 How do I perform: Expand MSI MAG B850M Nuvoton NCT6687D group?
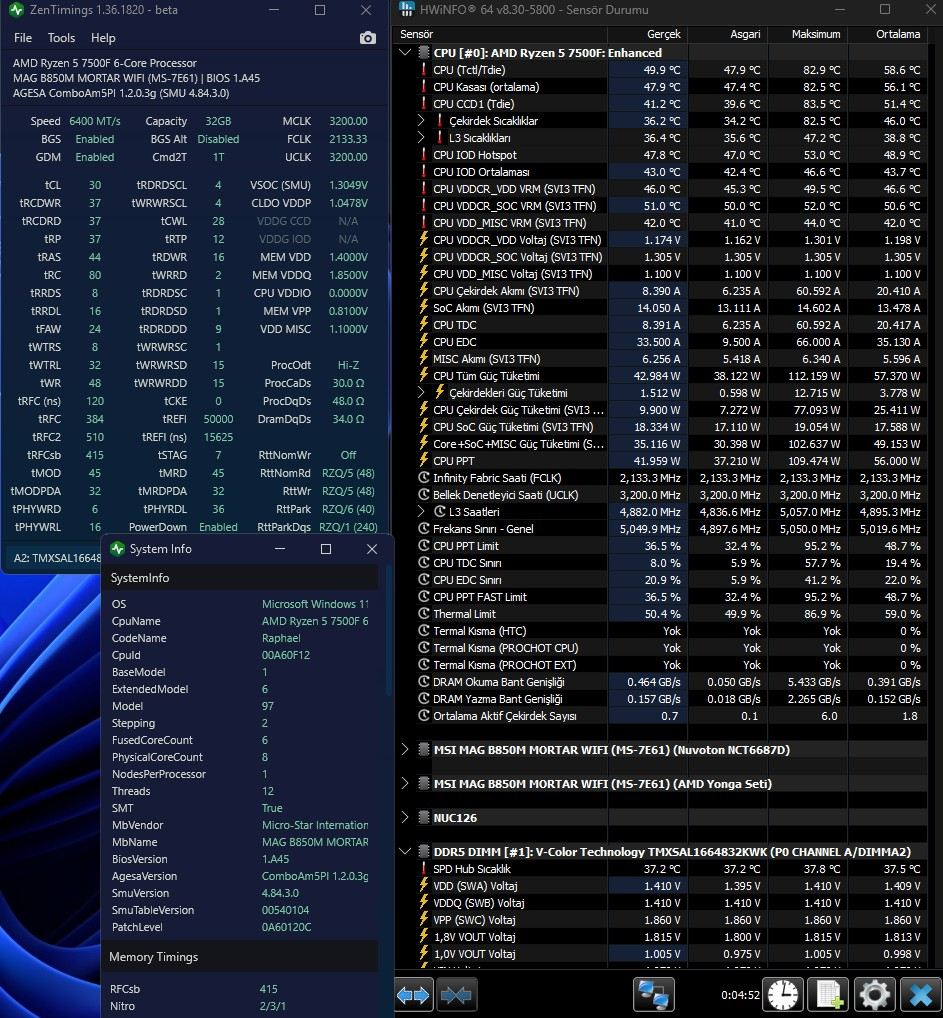tap(405, 750)
